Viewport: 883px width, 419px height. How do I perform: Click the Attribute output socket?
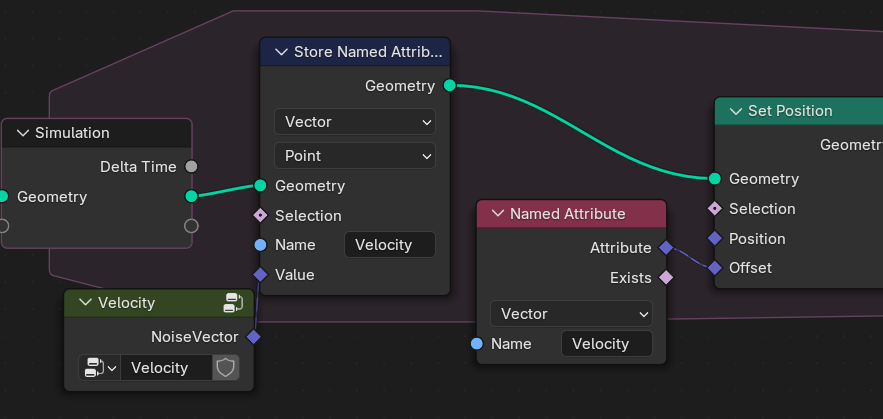[666, 247]
